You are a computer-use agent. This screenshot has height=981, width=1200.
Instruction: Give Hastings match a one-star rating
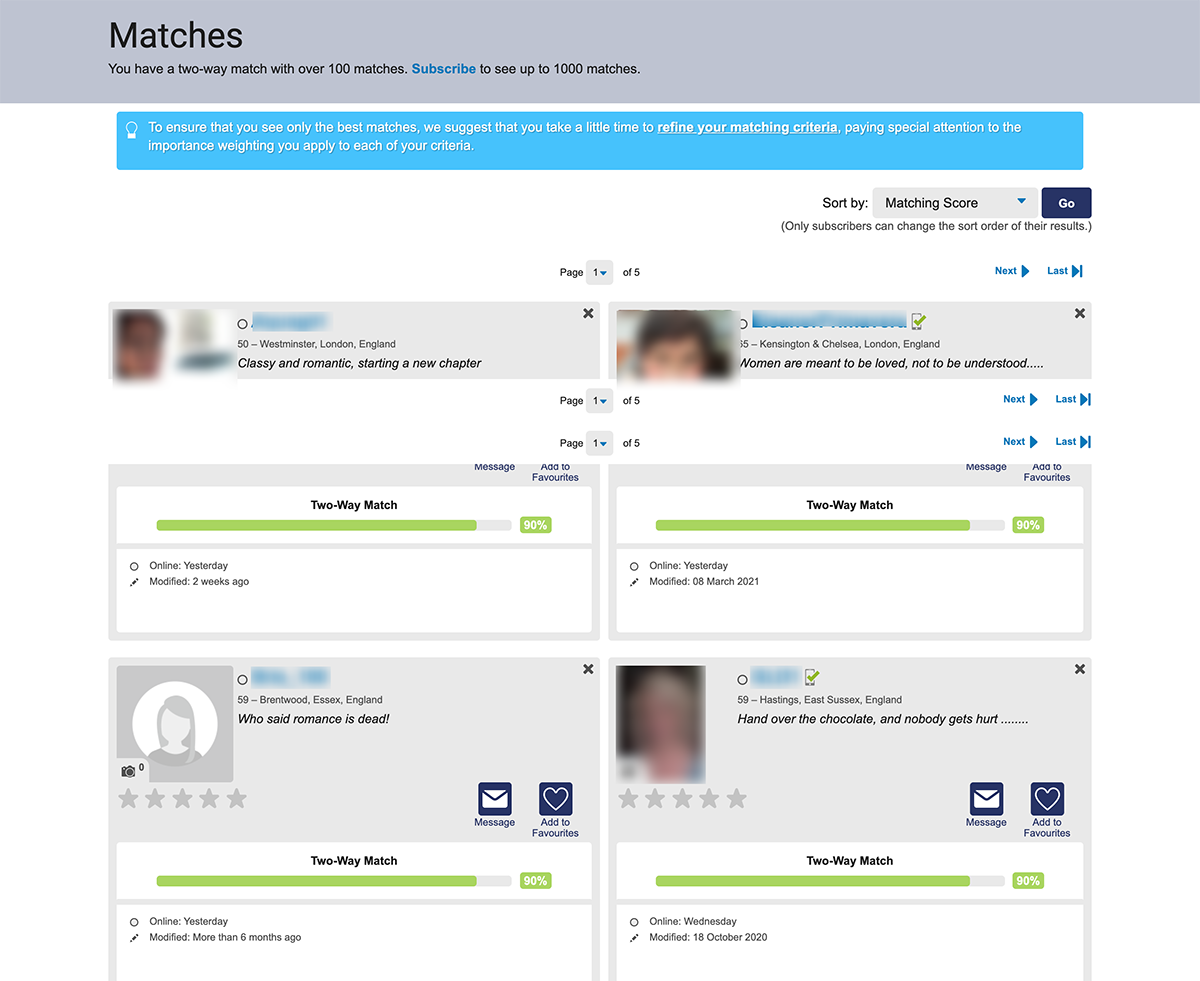pyautogui.click(x=628, y=799)
